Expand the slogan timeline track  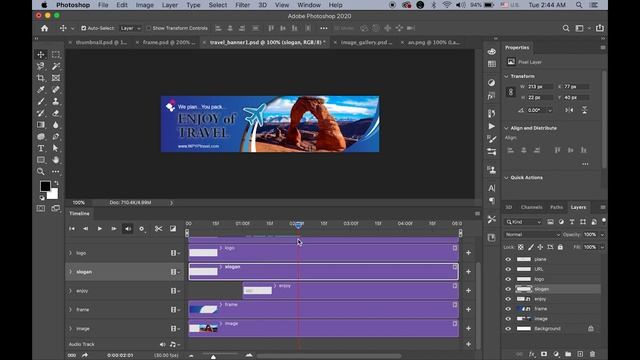pyautogui.click(x=70, y=272)
